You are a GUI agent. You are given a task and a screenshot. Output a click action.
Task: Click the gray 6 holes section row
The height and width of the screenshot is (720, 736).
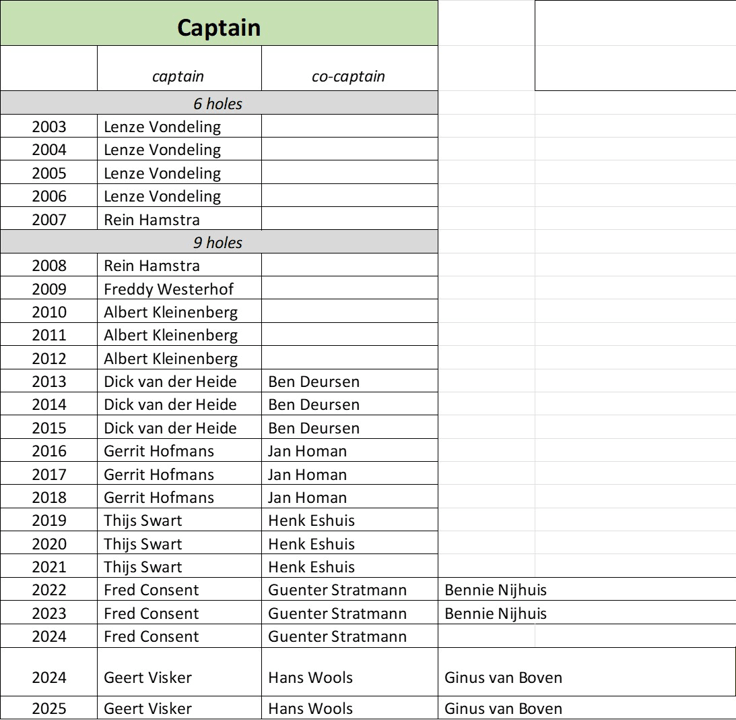[218, 103]
